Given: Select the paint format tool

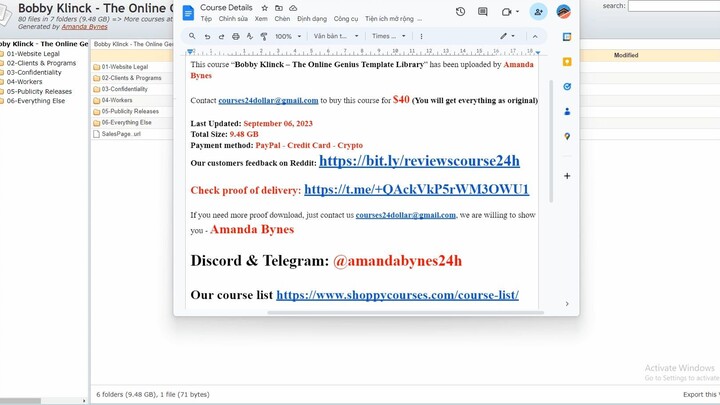Looking at the screenshot, I should 263,36.
